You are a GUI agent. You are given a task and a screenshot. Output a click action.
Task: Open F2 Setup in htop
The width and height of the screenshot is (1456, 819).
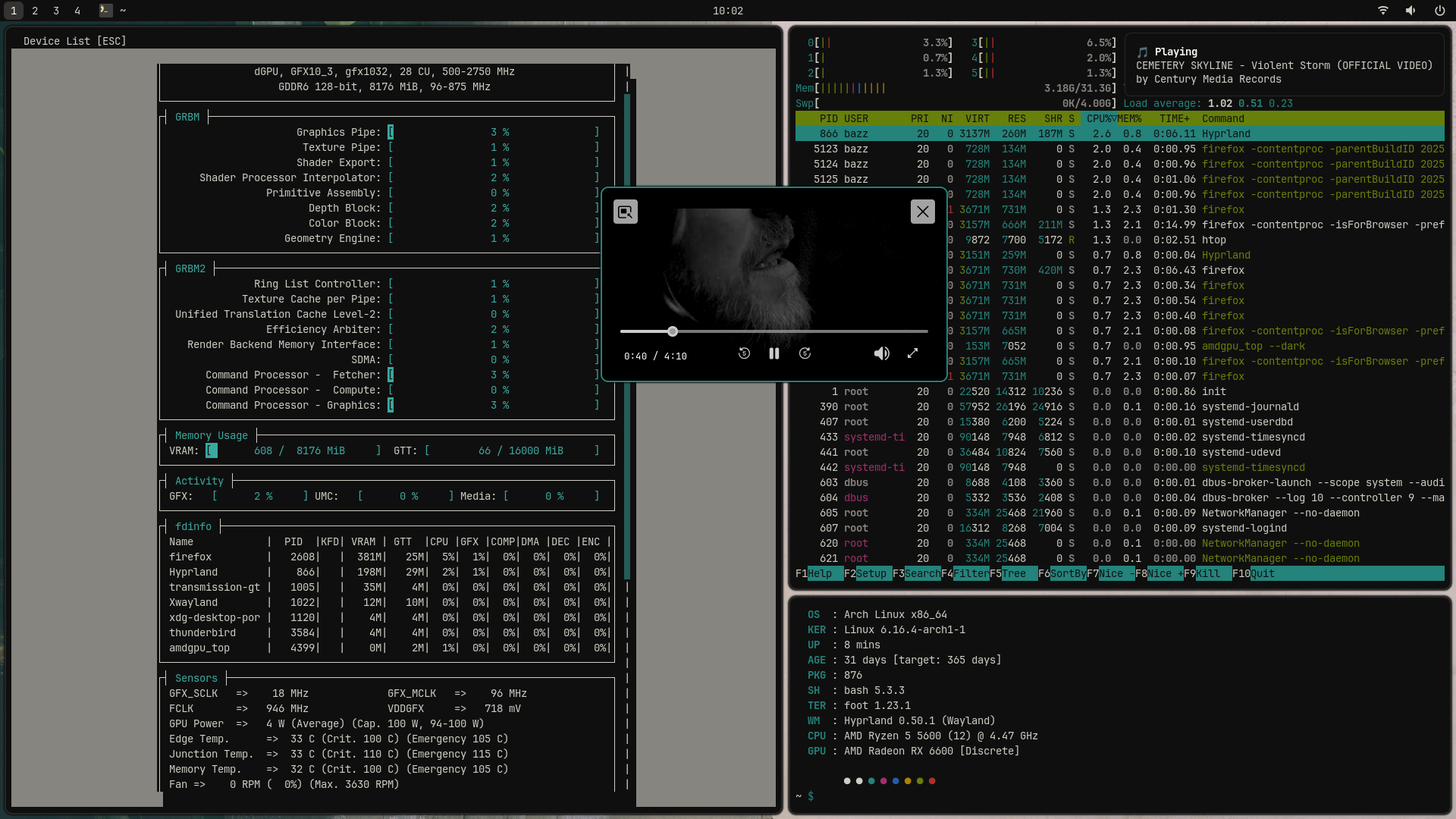click(x=871, y=574)
